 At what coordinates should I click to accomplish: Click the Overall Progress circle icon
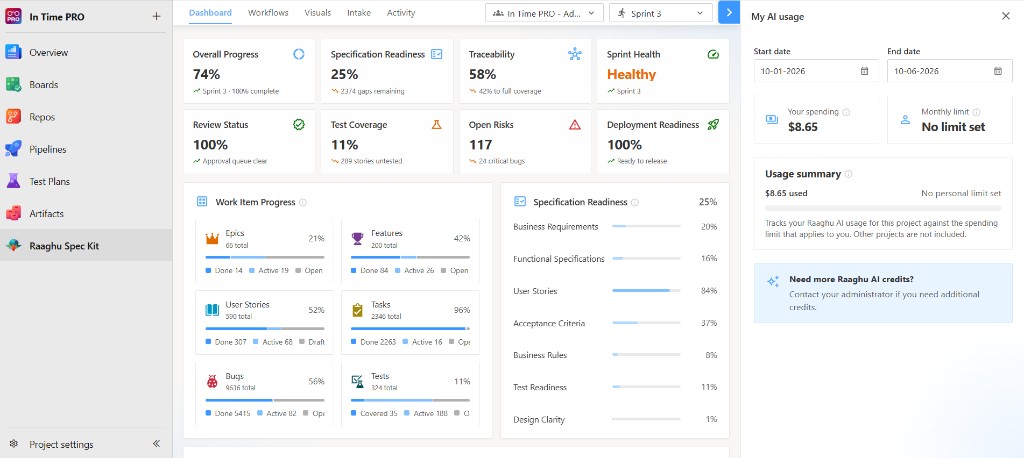pyautogui.click(x=298, y=54)
